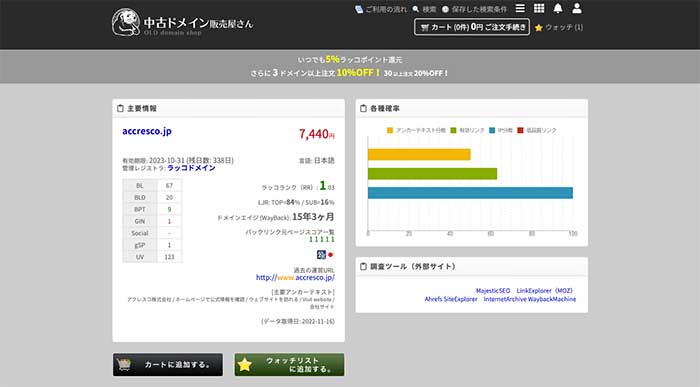This screenshot has height=387, width=700.
Task: Click the Social row label
Action: point(140,233)
